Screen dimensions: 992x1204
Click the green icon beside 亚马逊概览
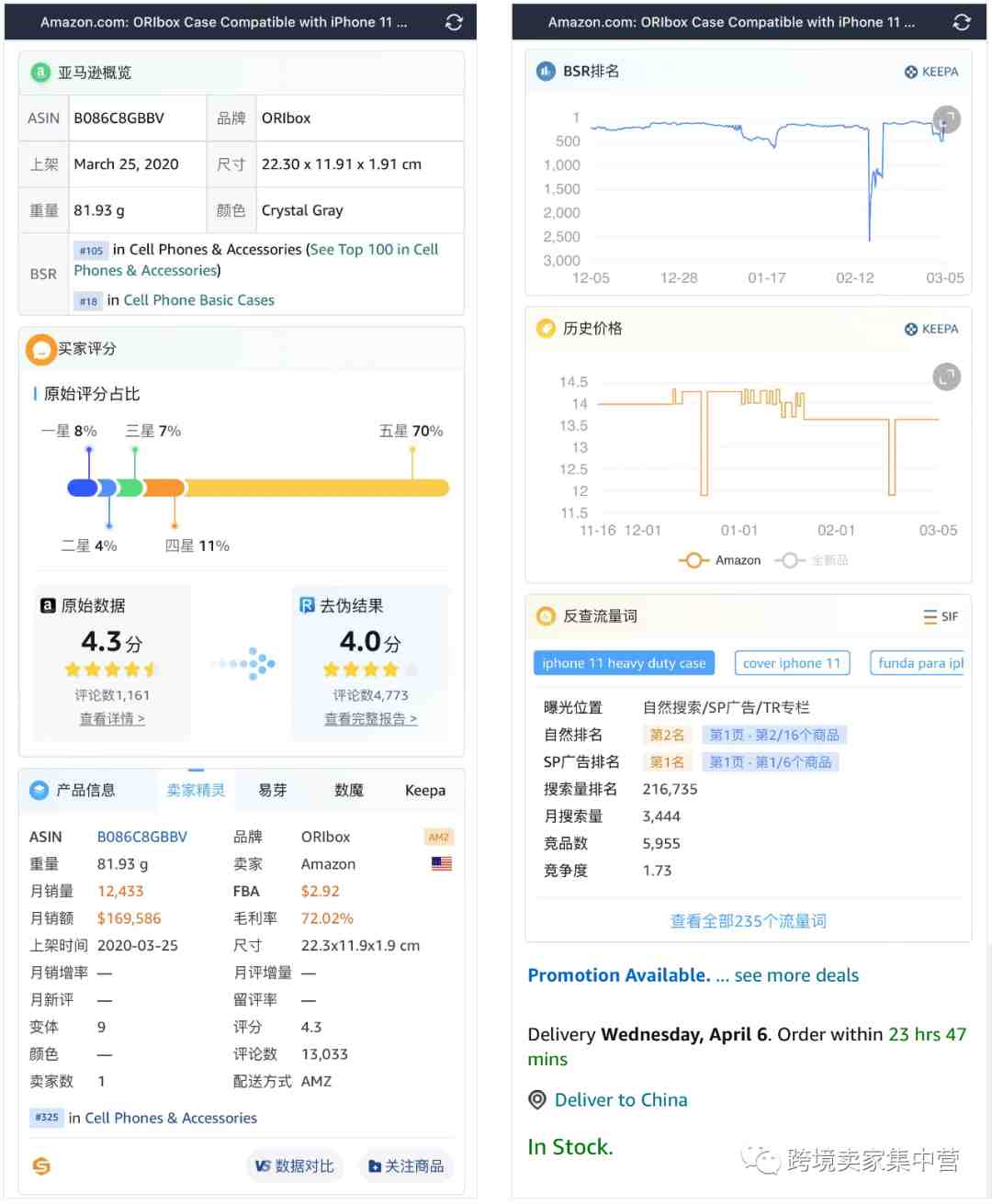click(40, 72)
